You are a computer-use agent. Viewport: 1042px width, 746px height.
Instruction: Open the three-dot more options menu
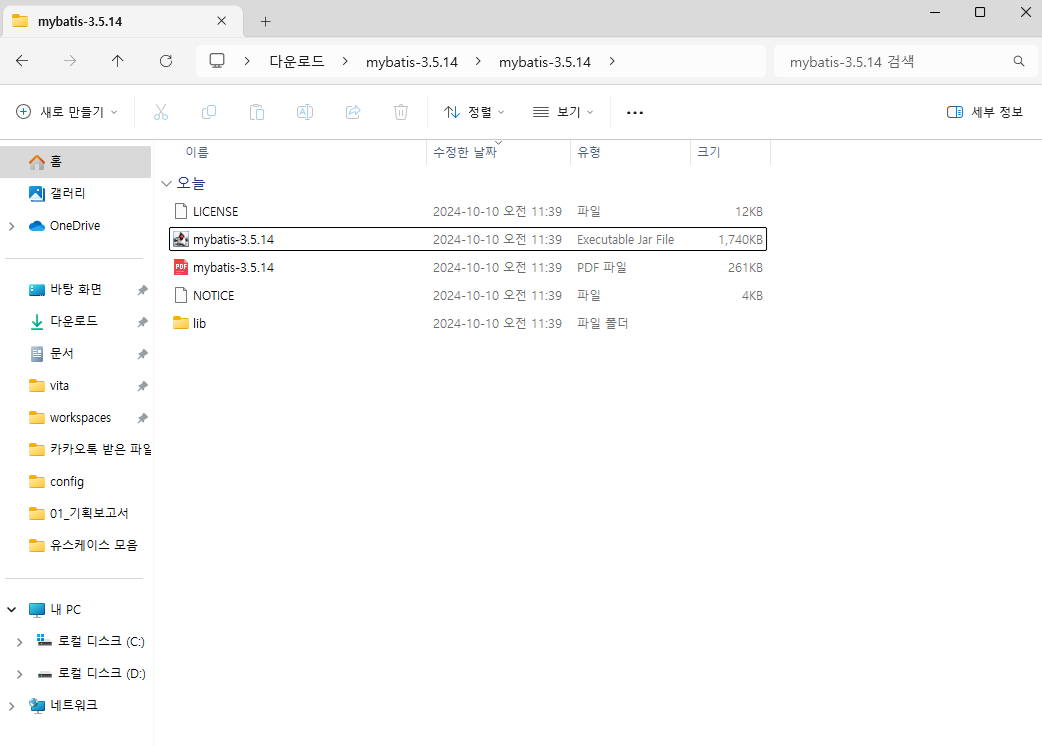tap(635, 112)
